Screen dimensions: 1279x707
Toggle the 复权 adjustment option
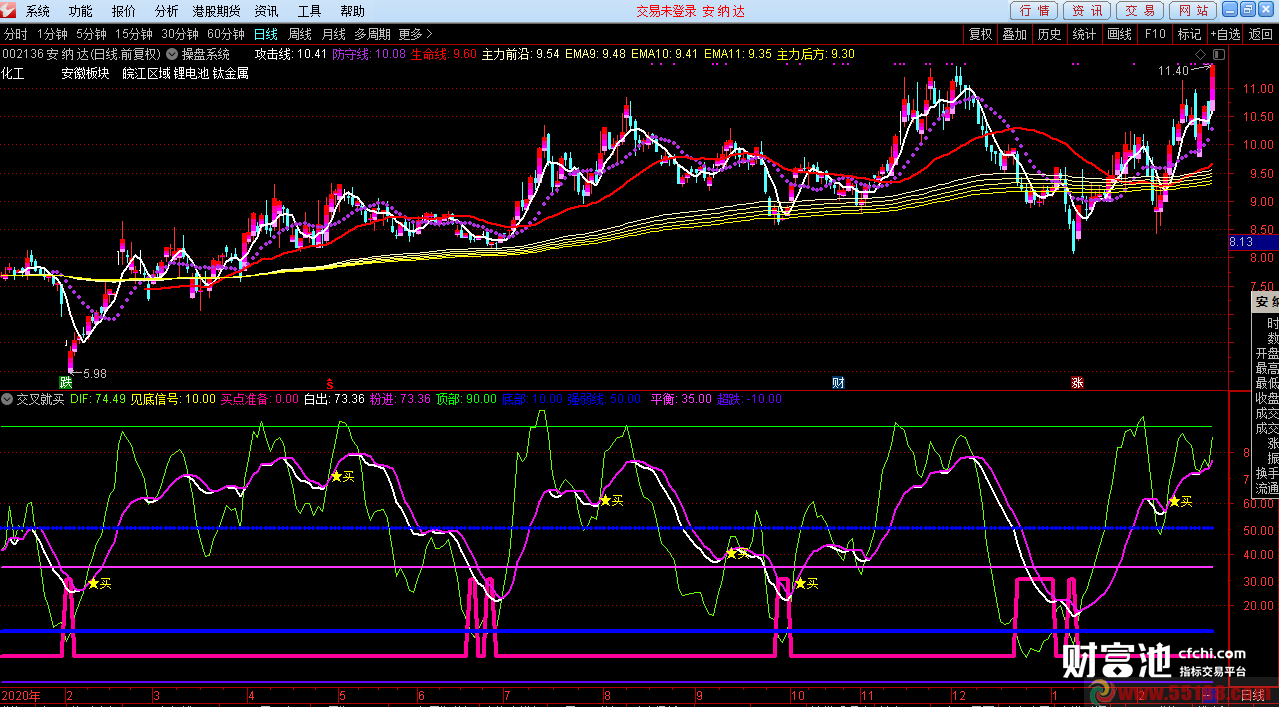tap(980, 34)
